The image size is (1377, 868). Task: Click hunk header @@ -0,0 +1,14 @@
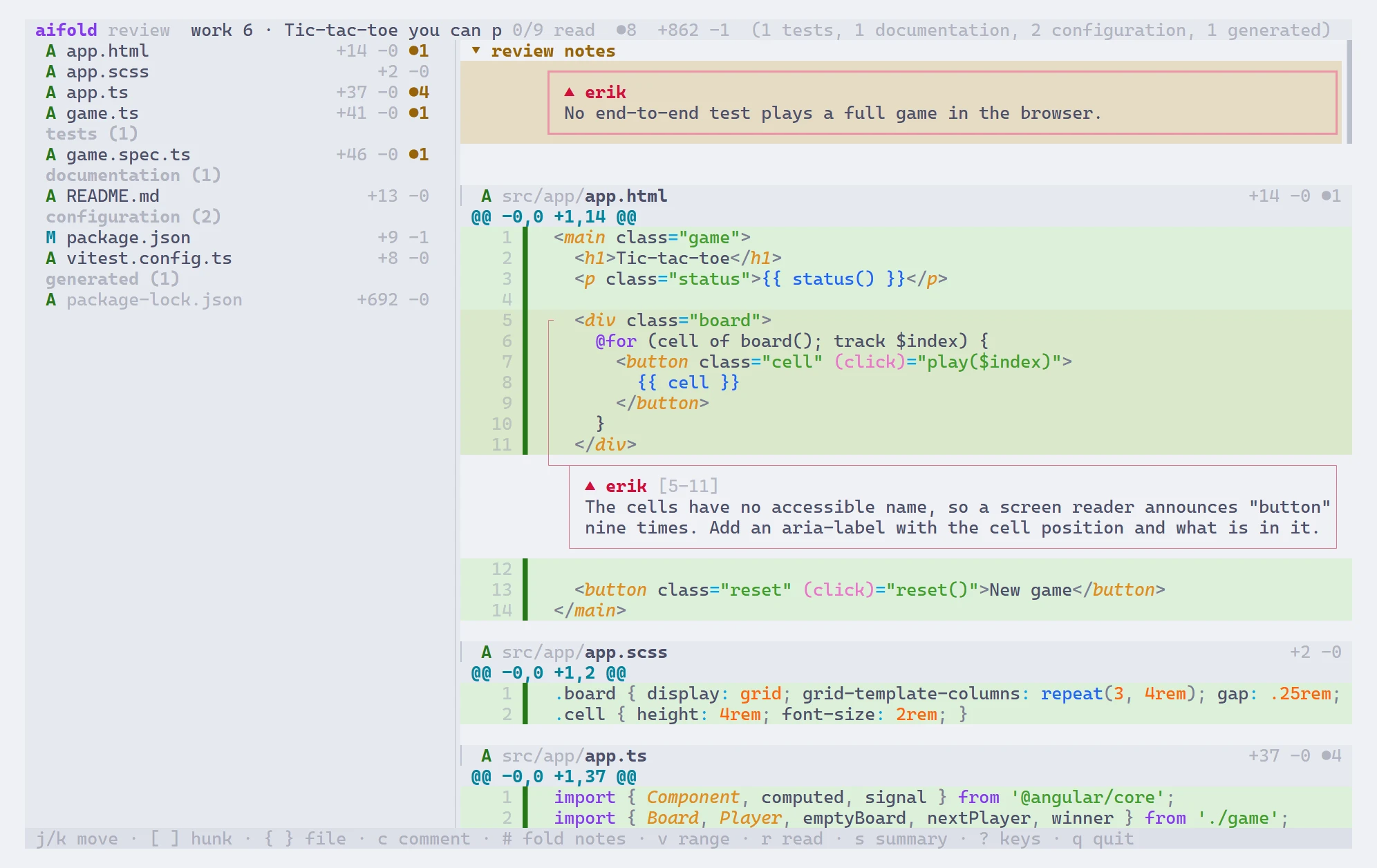coord(554,217)
